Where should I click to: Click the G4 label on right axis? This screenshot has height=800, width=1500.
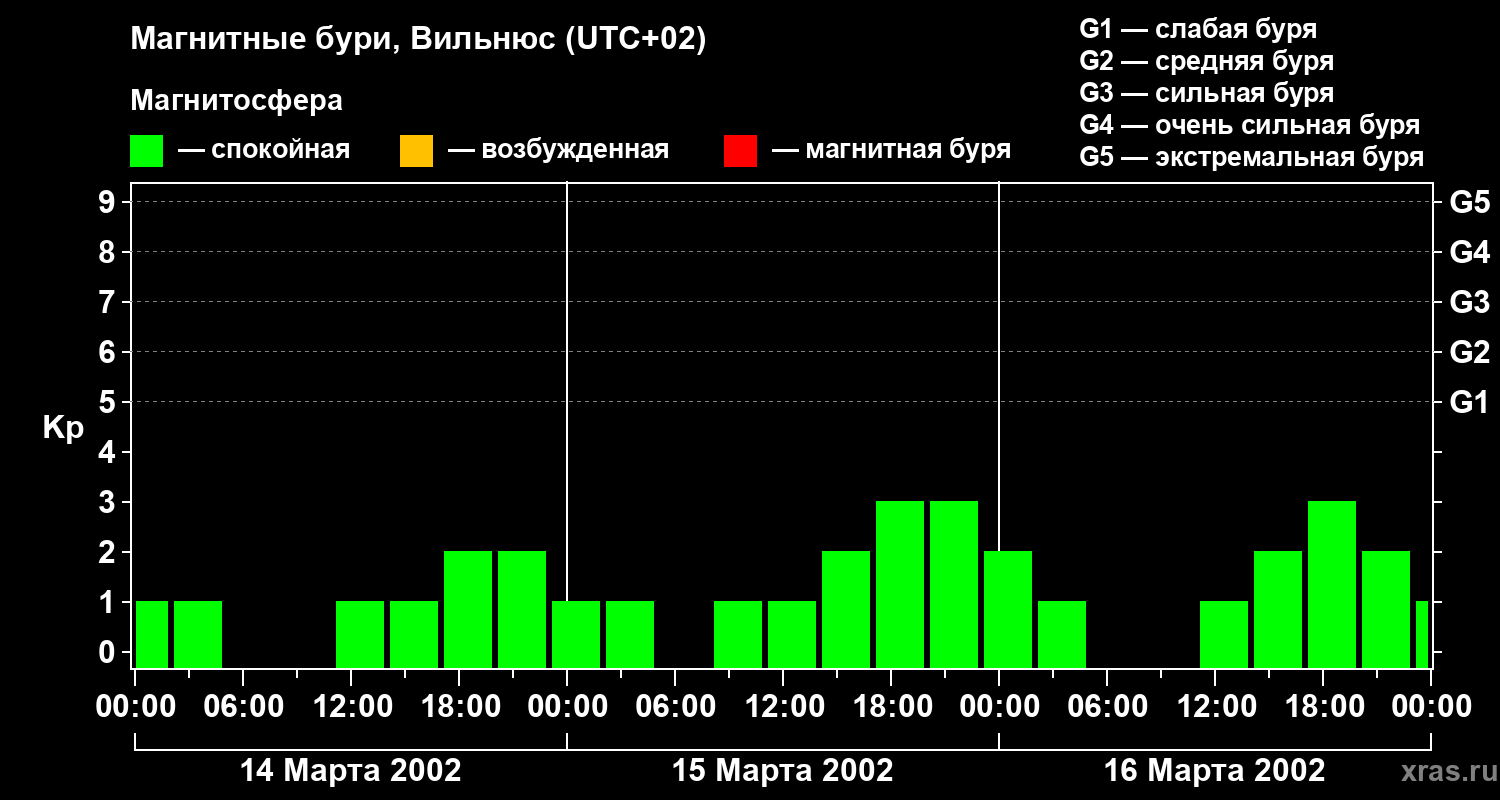pyautogui.click(x=1470, y=252)
